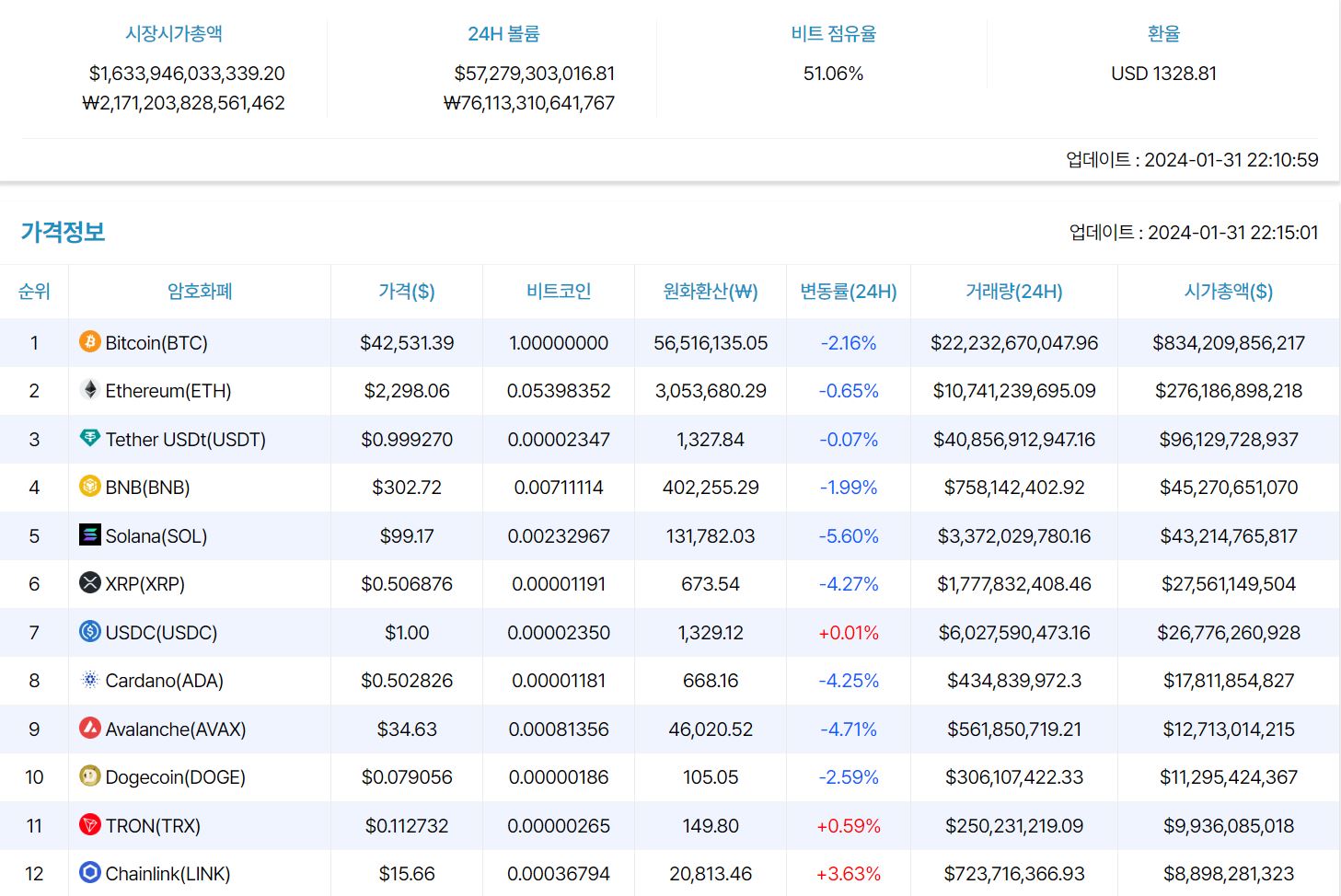Click the Solana logo icon
The image size is (1341, 896).
[89, 534]
